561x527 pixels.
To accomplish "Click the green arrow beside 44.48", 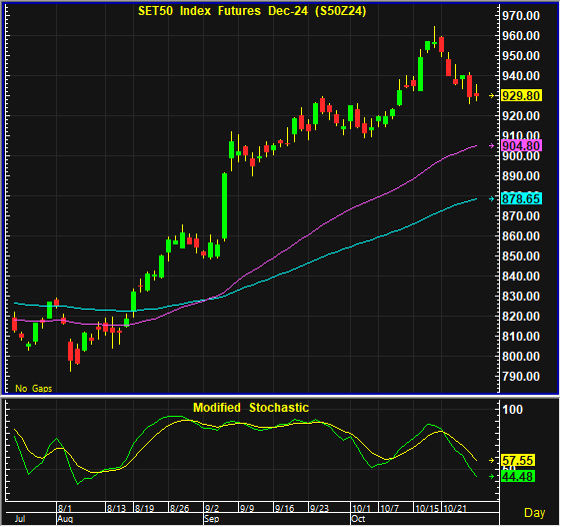I will coord(492,477).
